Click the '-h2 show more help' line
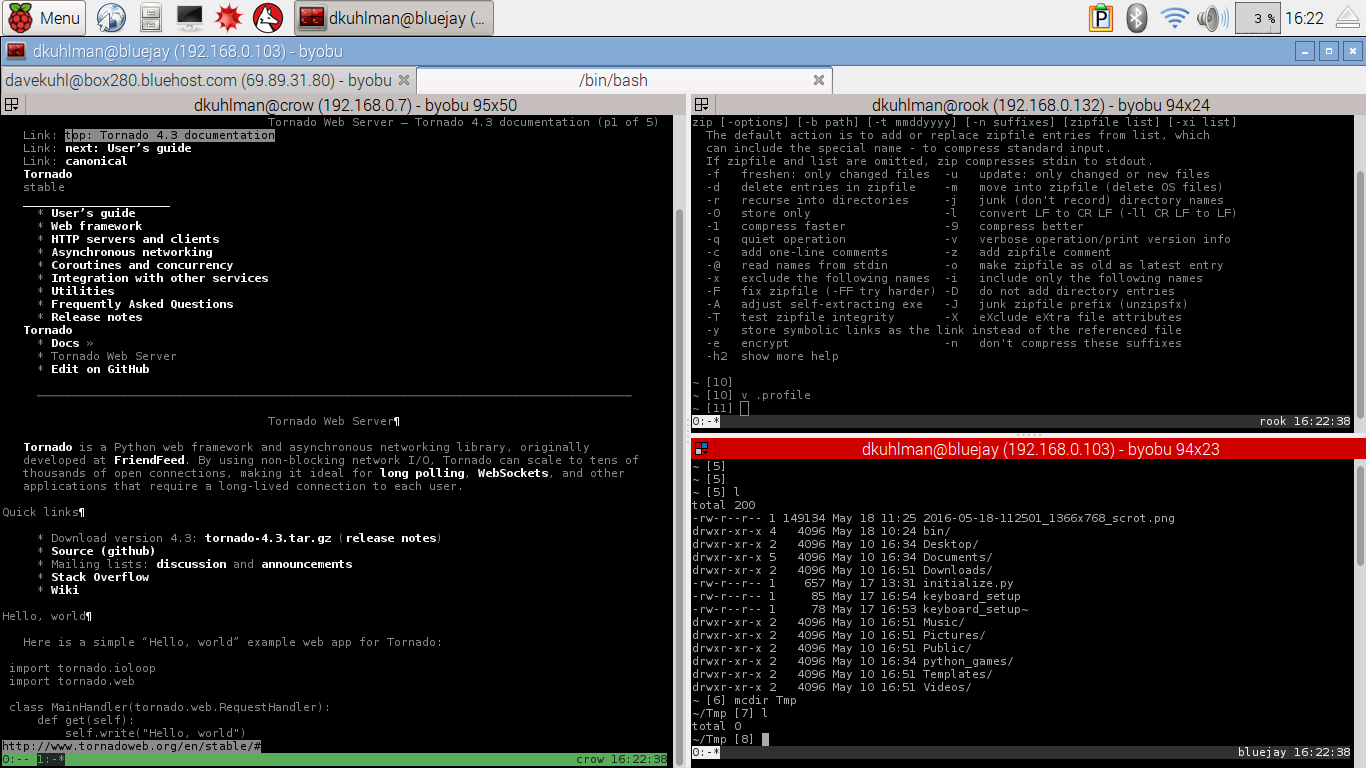 [x=772, y=356]
